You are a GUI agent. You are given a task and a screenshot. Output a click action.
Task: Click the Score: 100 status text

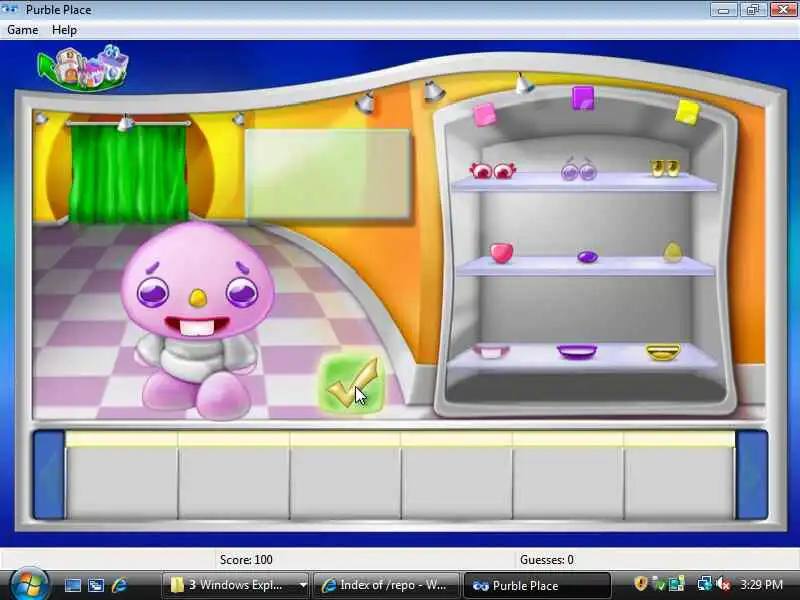pyautogui.click(x=246, y=560)
